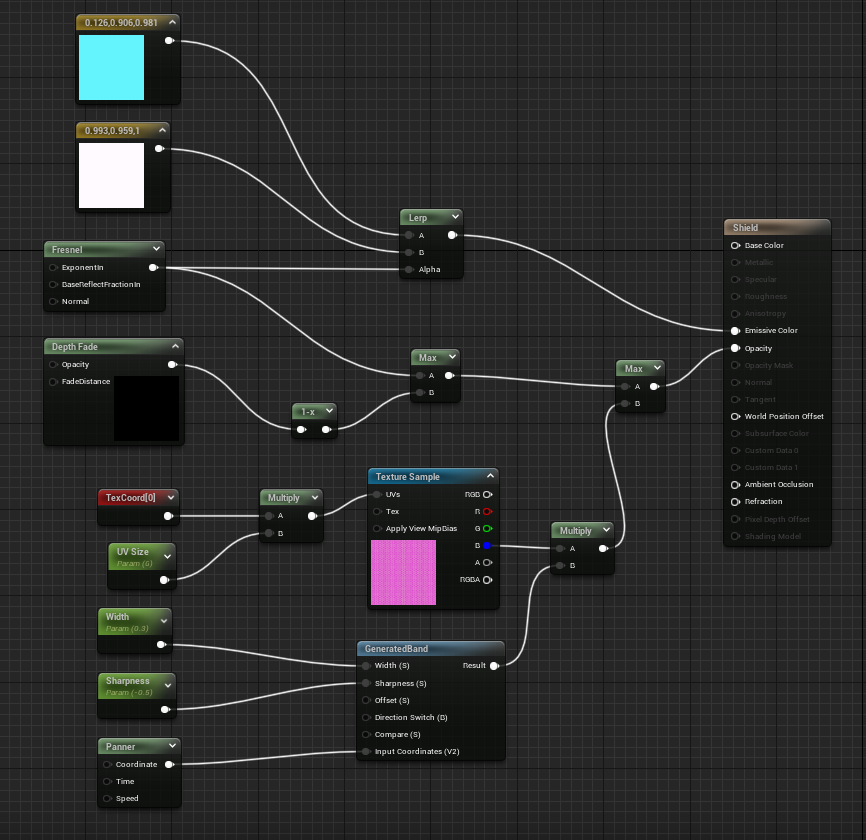Expand the Fresnel node header arrow
The image size is (866, 840).
(x=156, y=249)
